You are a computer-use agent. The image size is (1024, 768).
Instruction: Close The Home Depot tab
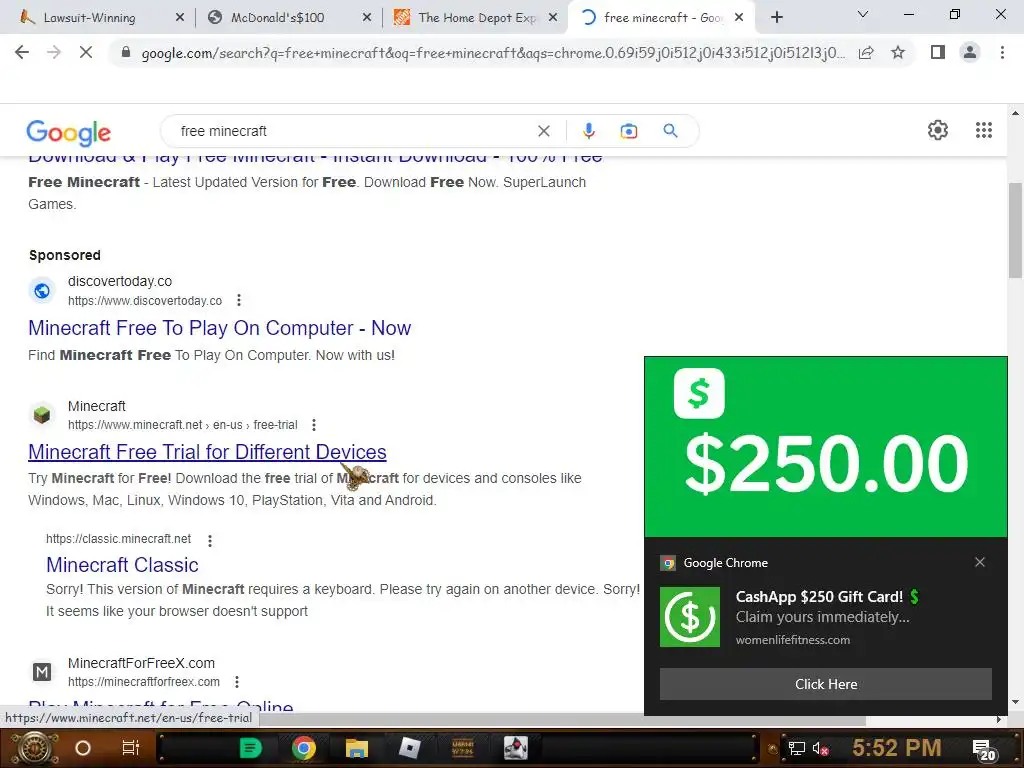[x=553, y=18]
